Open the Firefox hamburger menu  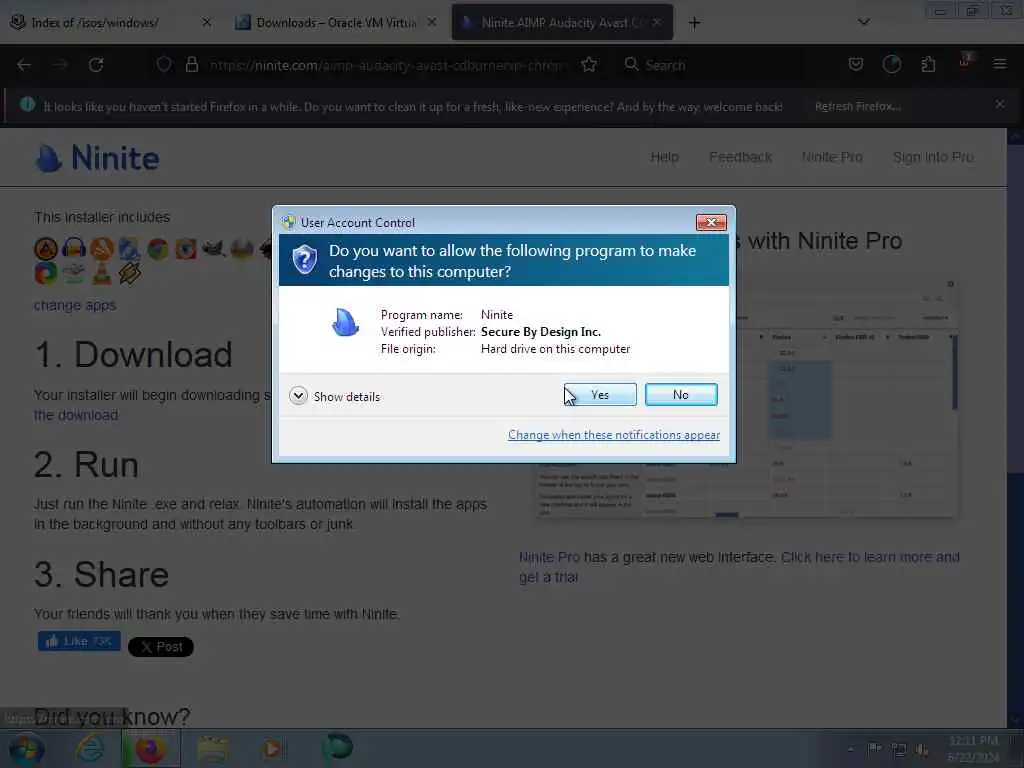click(x=999, y=64)
